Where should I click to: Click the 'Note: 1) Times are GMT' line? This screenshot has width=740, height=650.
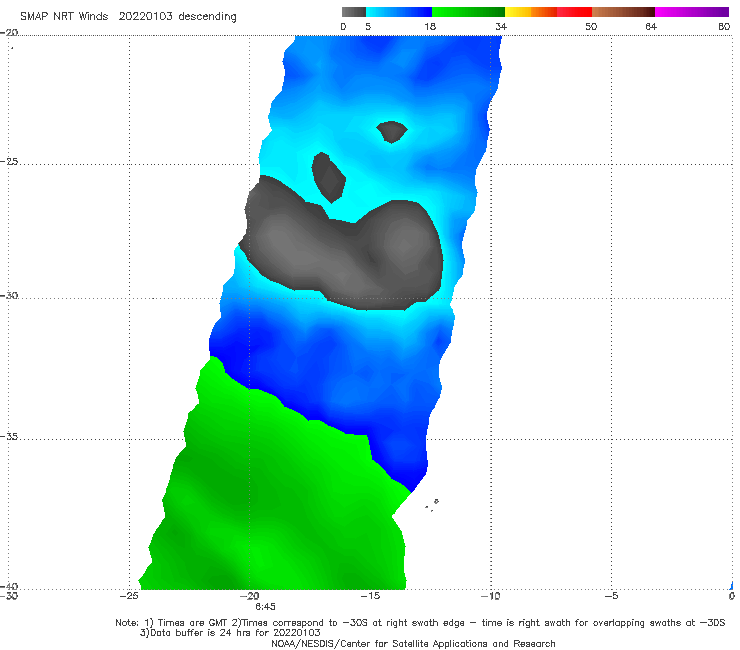point(420,623)
